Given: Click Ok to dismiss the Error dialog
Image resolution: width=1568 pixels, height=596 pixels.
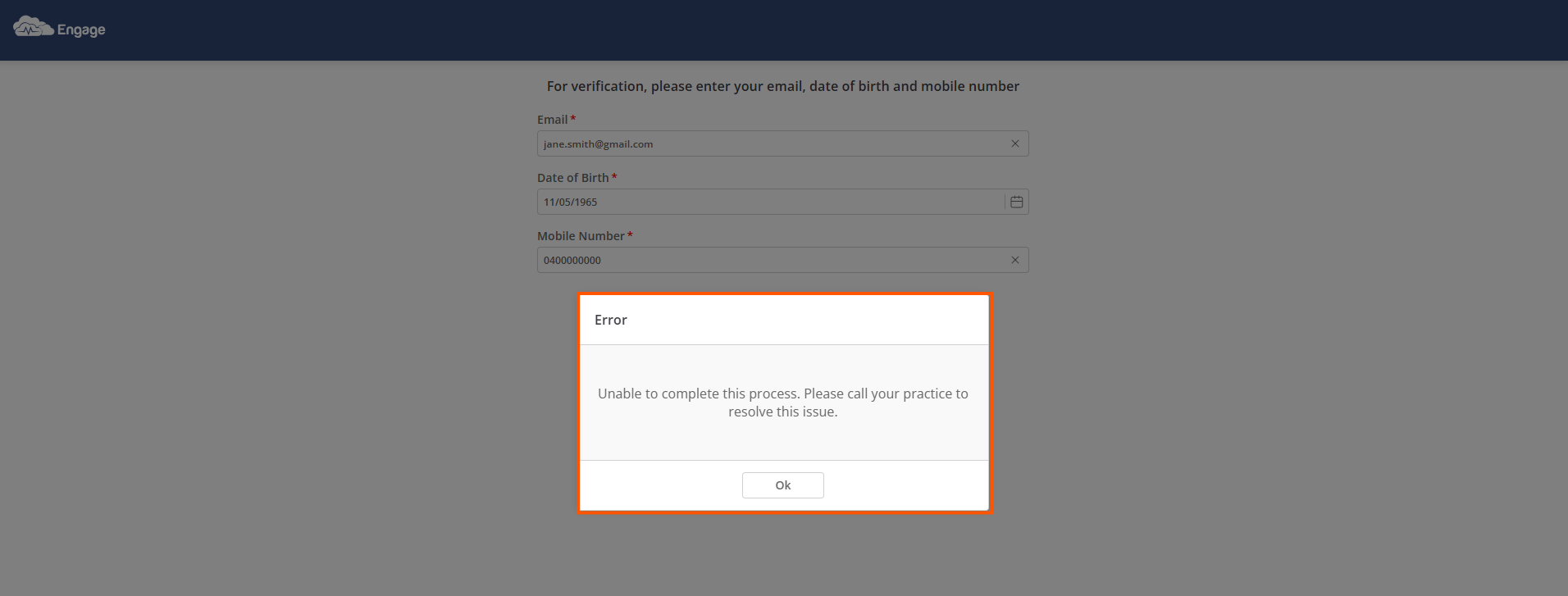Looking at the screenshot, I should coord(783,485).
